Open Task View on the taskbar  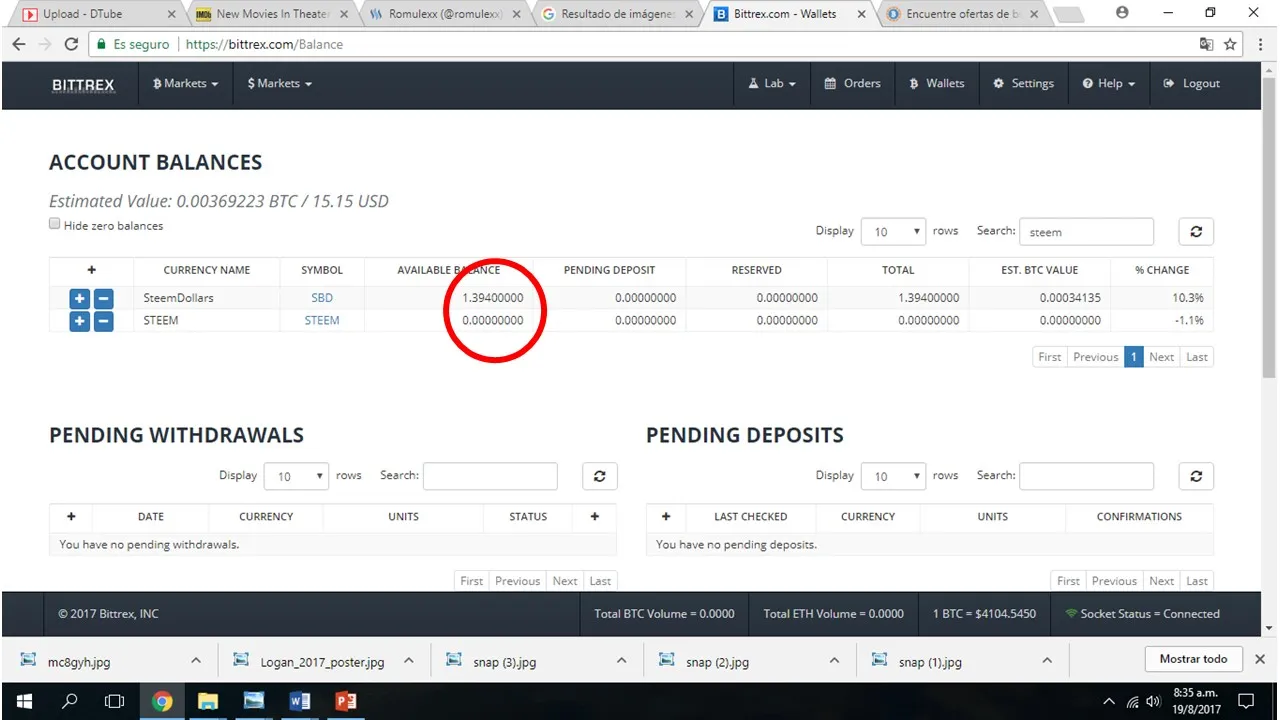point(115,701)
